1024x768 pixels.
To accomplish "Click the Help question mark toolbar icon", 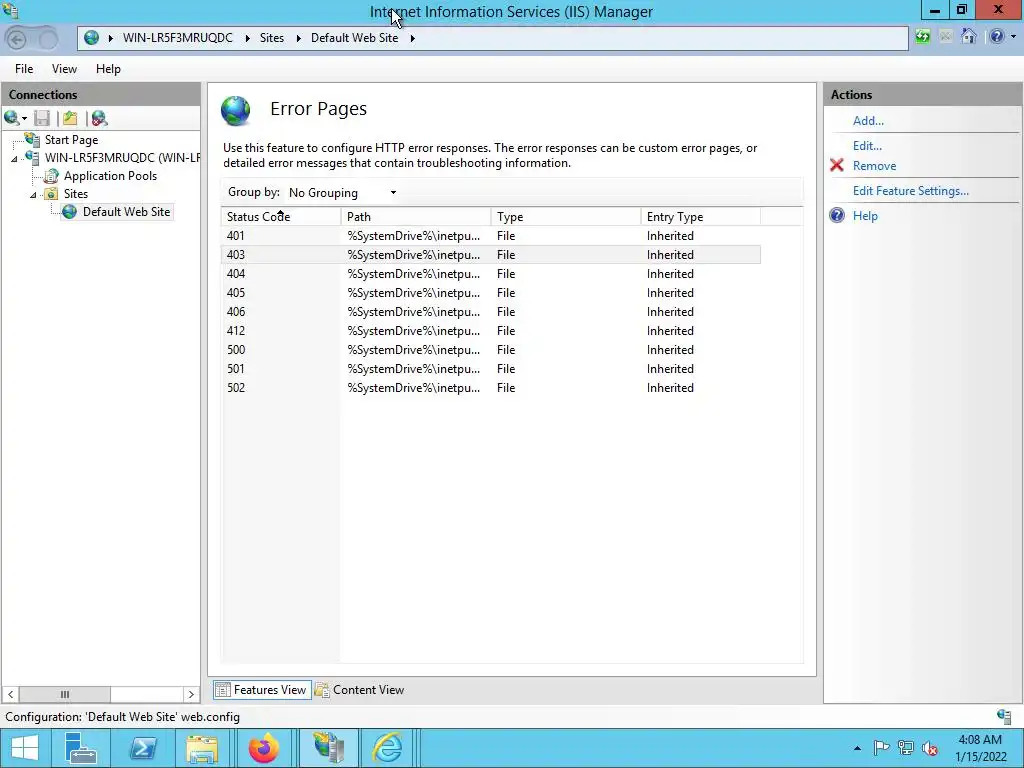I will tap(997, 37).
